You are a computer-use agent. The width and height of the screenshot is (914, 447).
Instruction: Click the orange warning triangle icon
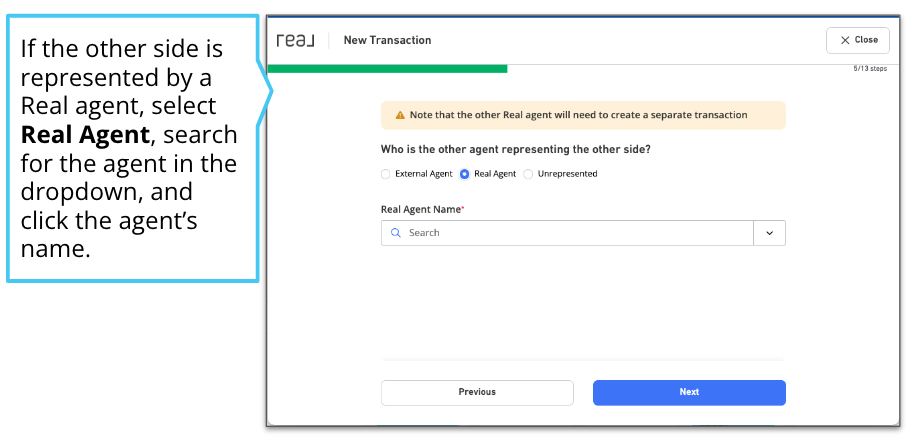[400, 115]
